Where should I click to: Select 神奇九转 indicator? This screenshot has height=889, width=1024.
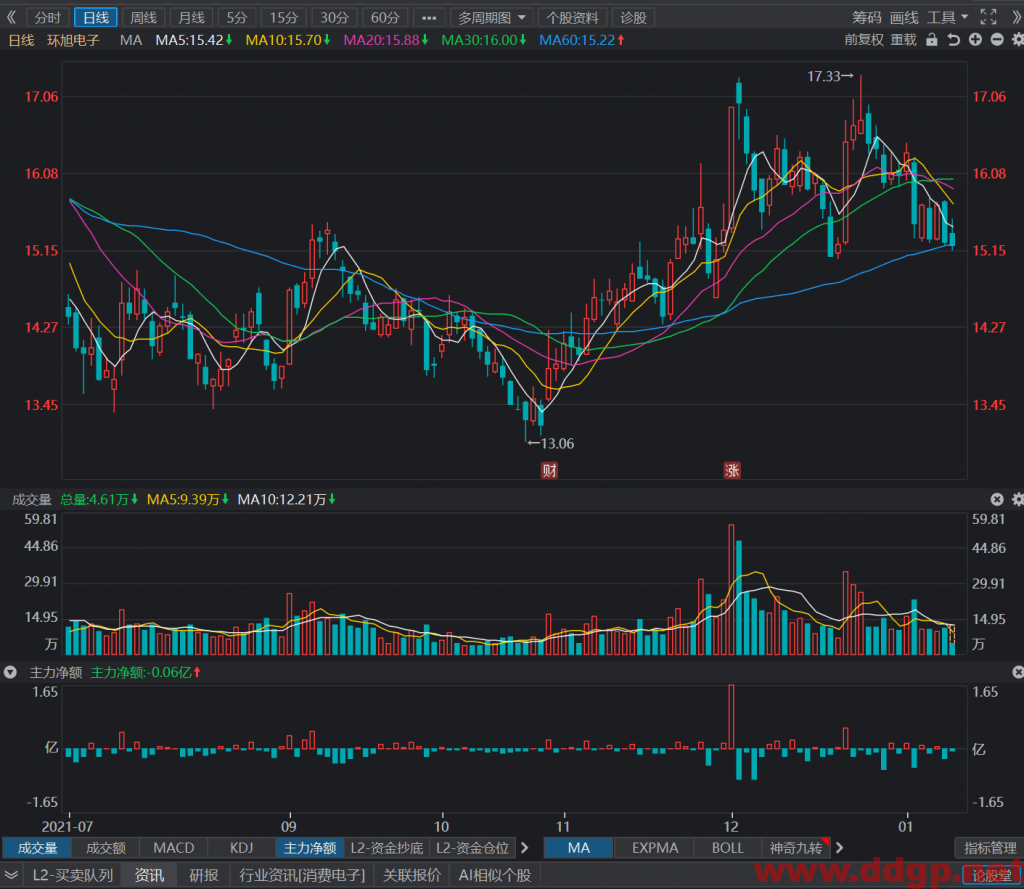(795, 848)
